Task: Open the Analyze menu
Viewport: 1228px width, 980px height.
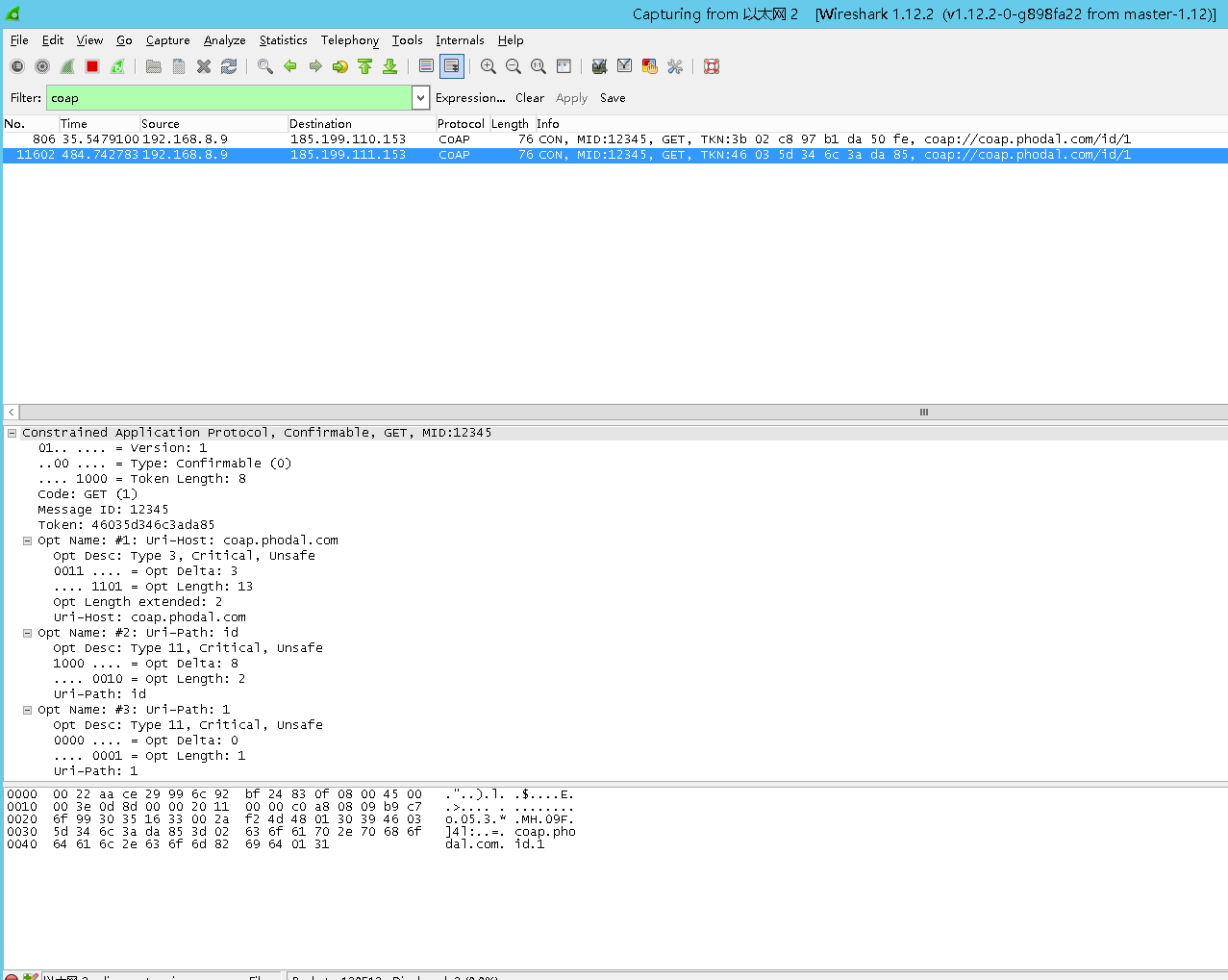Action: point(224,40)
